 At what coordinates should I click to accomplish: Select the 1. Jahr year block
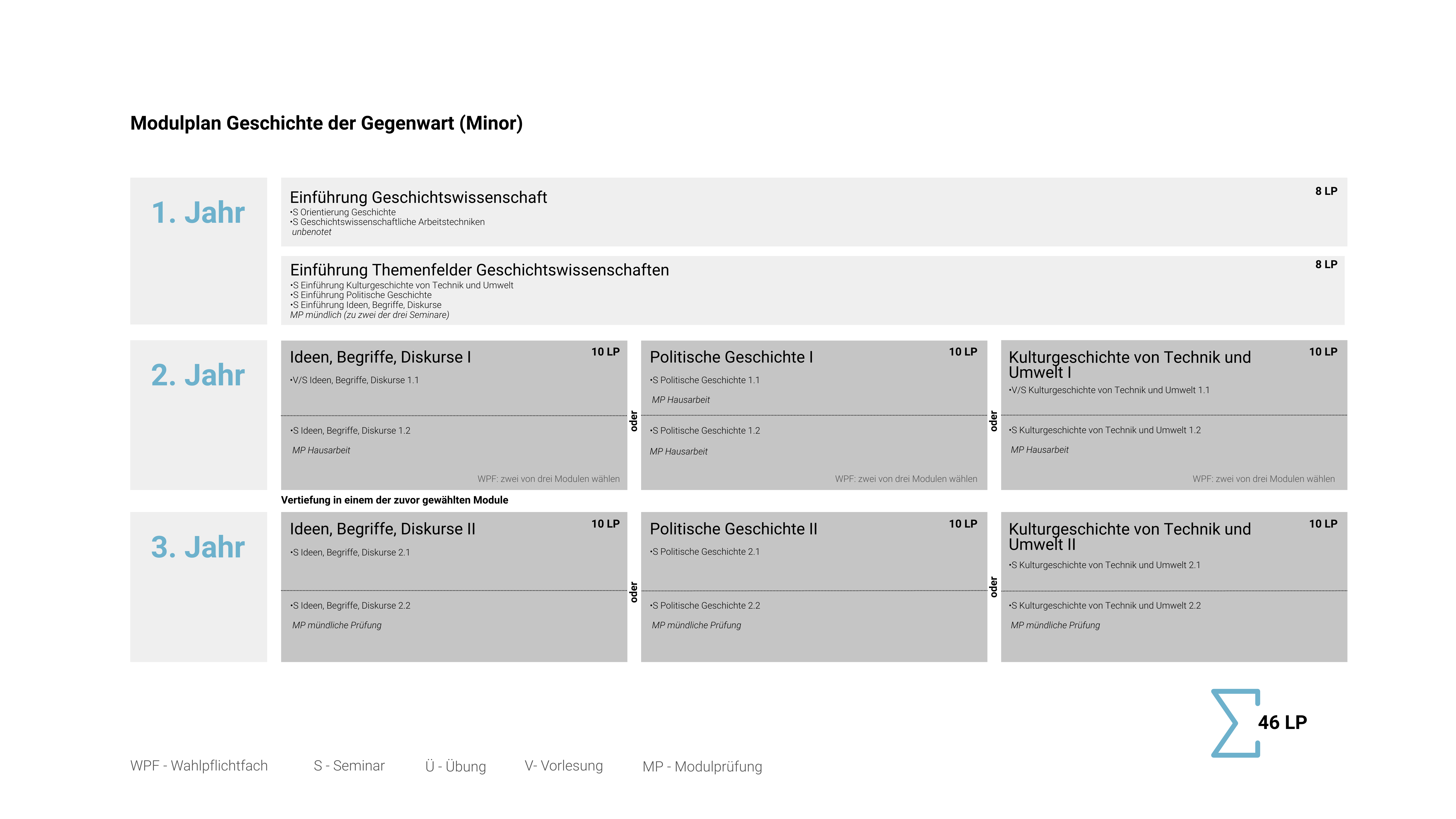click(x=199, y=251)
